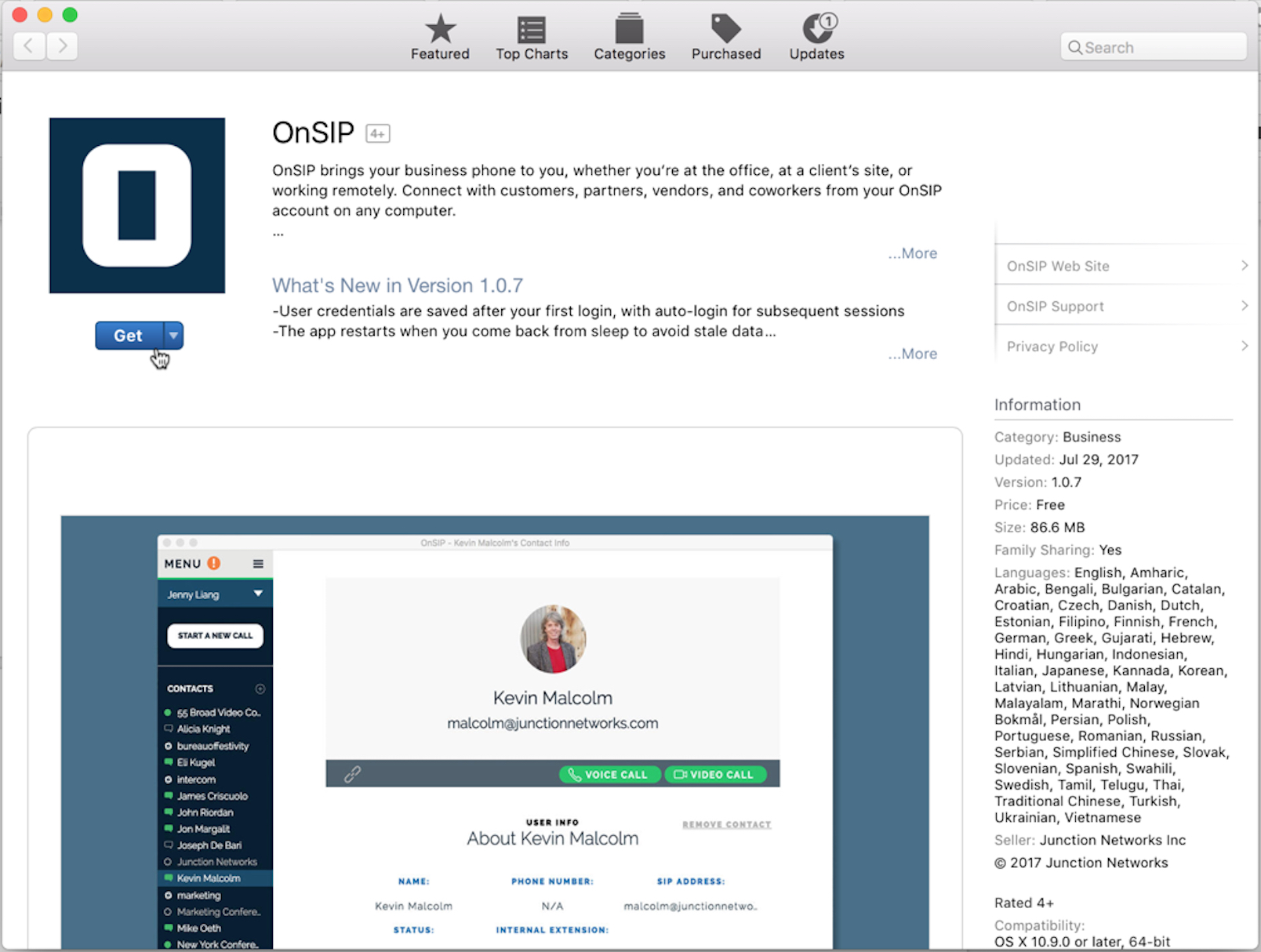Click the Get button

(x=129, y=336)
